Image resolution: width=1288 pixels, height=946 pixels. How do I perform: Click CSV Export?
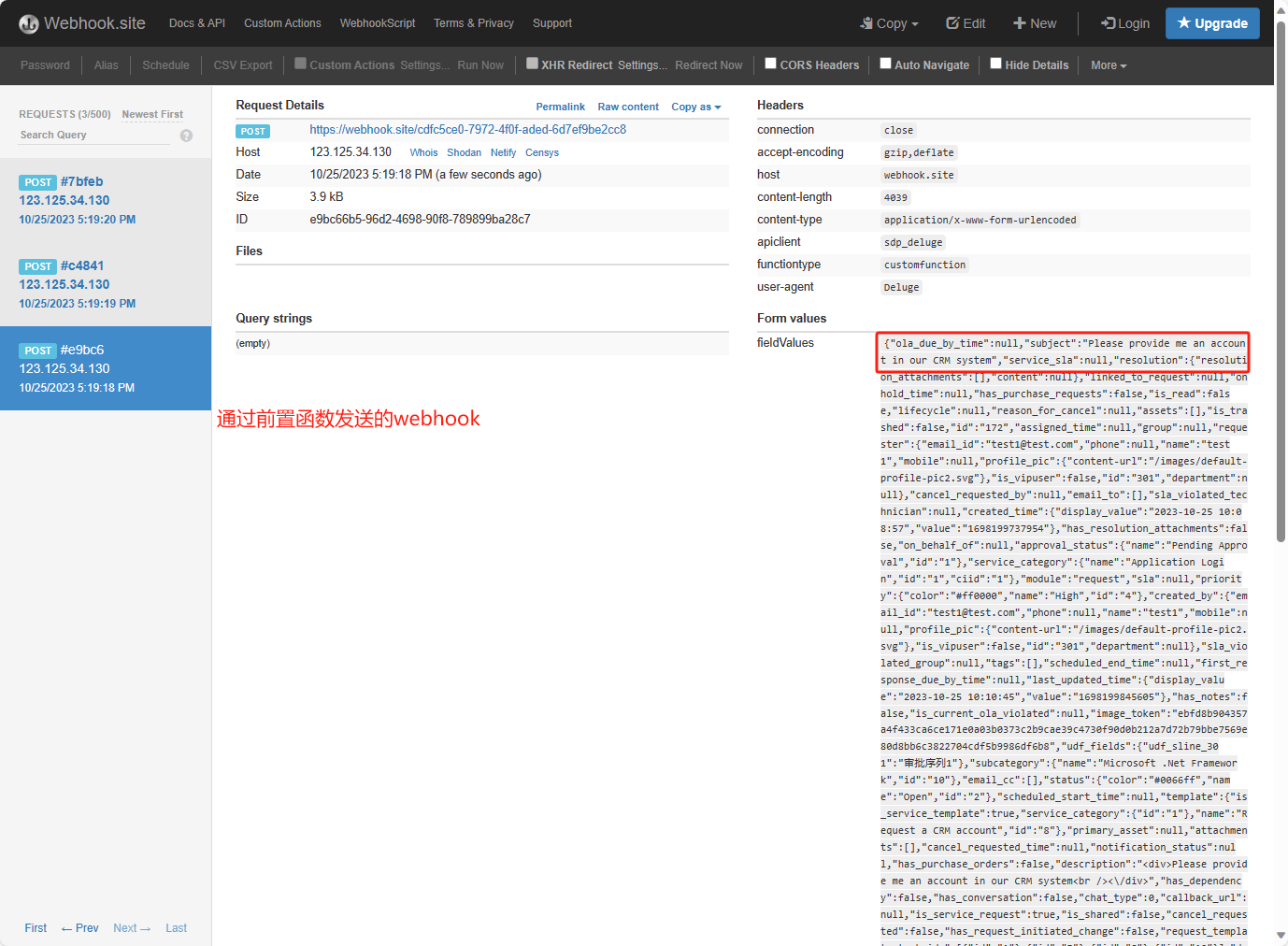tap(243, 65)
